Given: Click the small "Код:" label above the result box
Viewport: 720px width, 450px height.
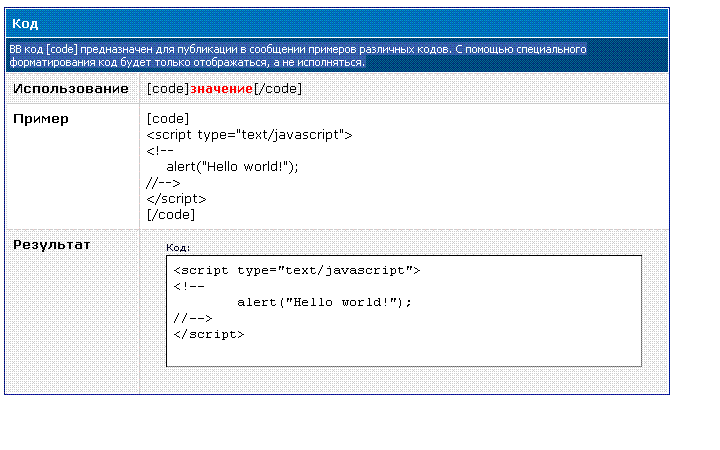Looking at the screenshot, I should point(177,247).
